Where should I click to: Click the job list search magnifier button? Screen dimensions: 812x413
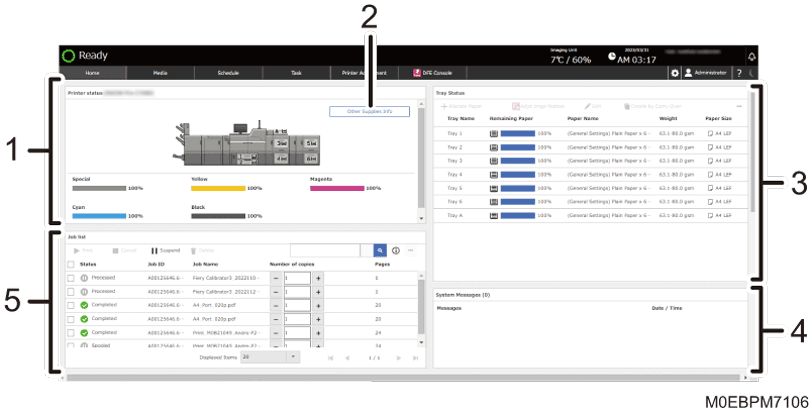380,250
